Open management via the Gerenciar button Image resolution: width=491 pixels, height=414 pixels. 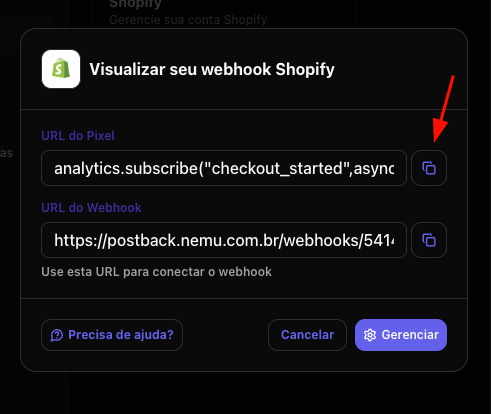(401, 335)
